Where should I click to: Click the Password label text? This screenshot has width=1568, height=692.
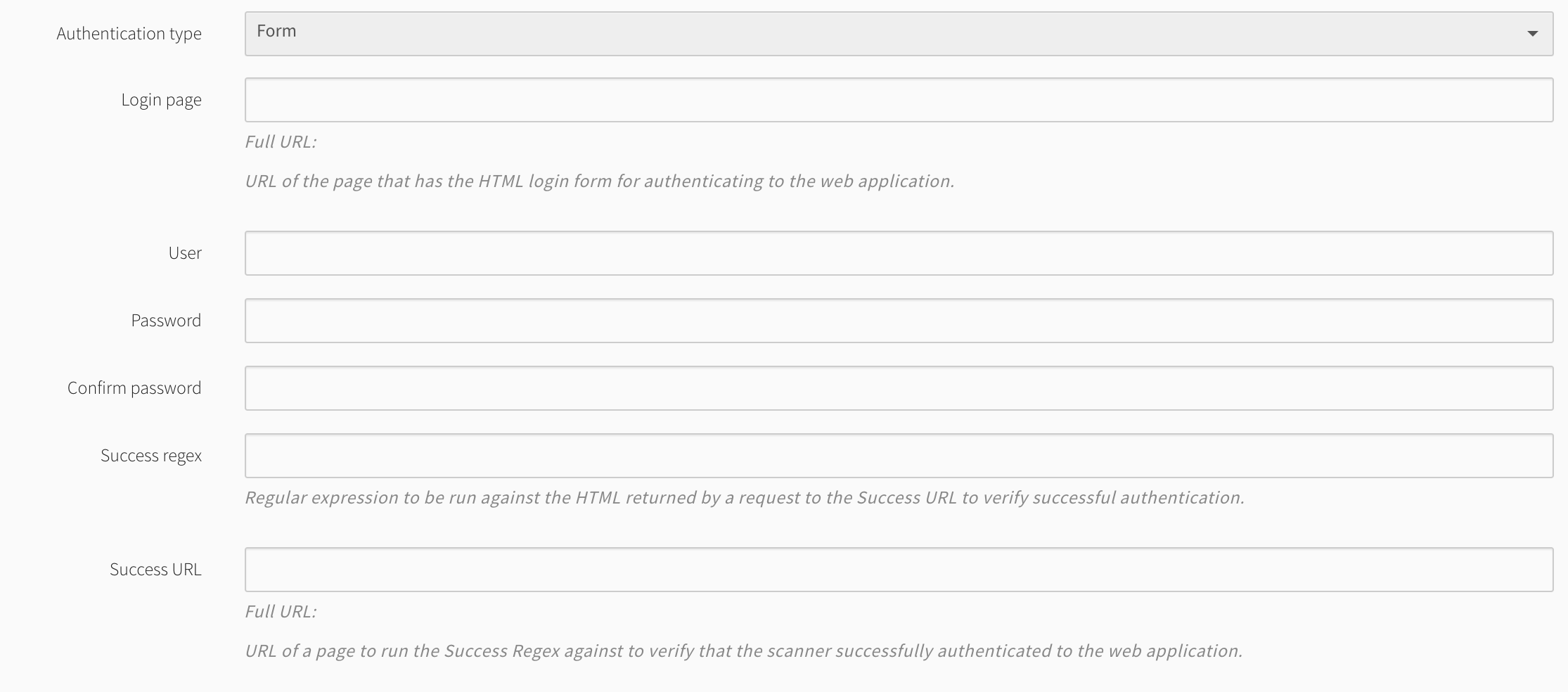pyautogui.click(x=166, y=321)
